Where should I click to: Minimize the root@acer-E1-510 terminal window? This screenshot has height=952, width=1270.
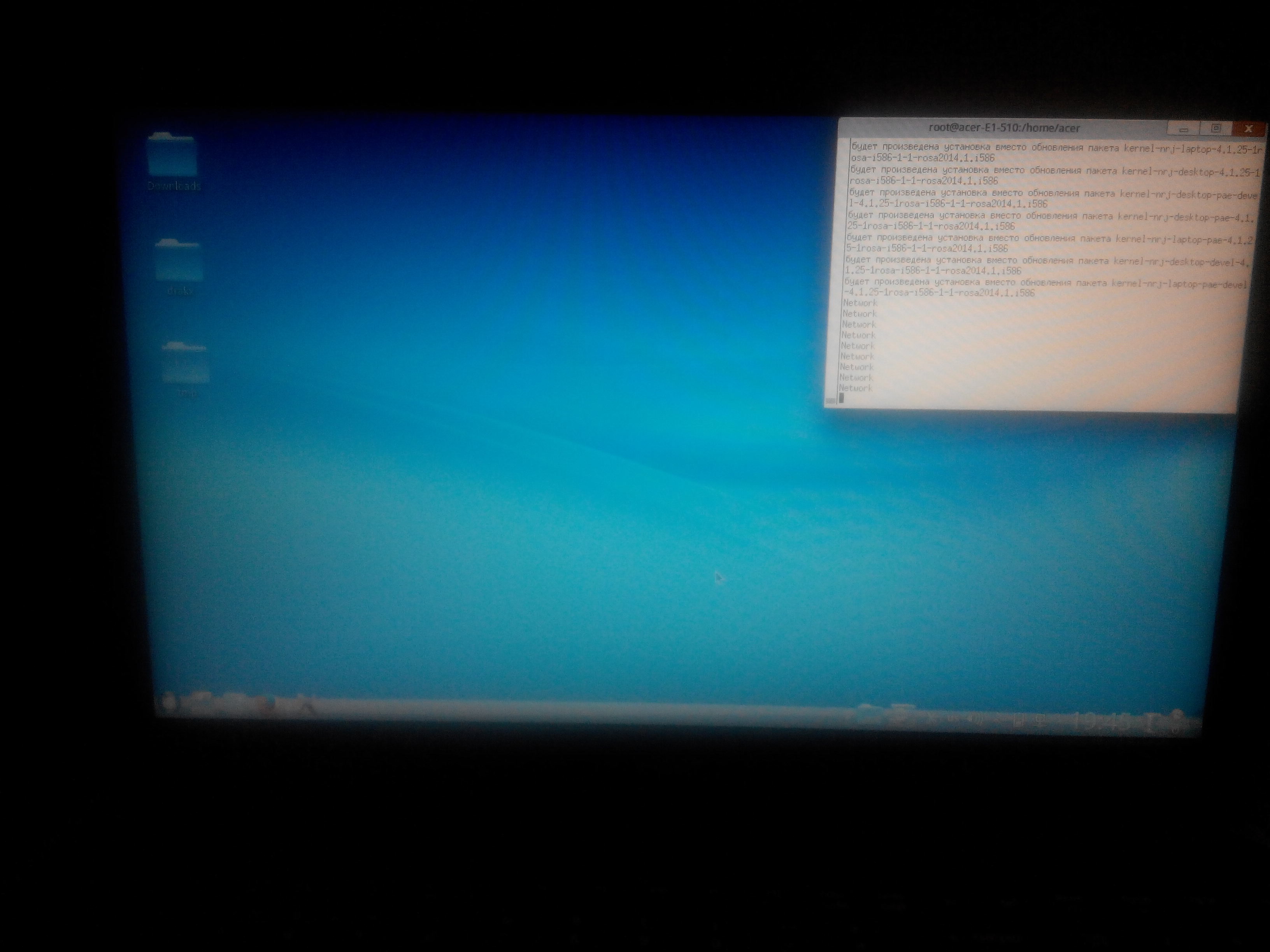coord(1183,130)
